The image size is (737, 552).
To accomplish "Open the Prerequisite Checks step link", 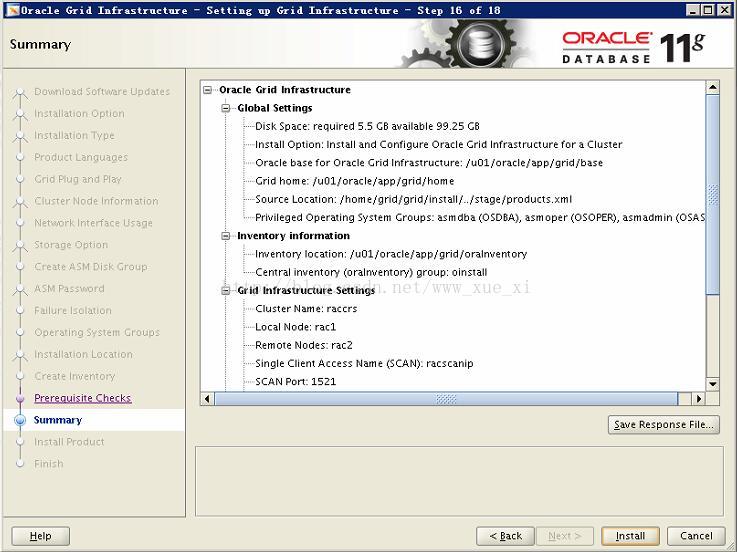I will tap(83, 398).
